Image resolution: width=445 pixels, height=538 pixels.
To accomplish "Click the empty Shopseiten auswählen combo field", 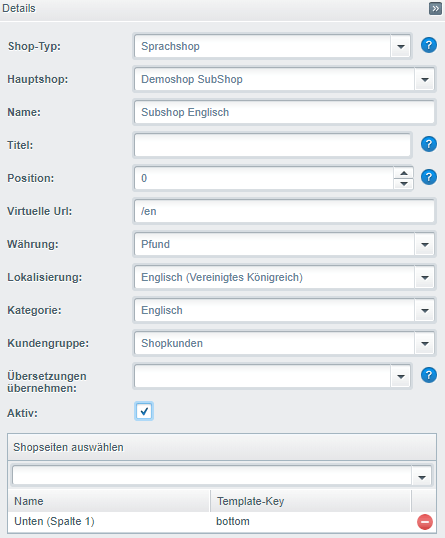I will tap(212, 476).
